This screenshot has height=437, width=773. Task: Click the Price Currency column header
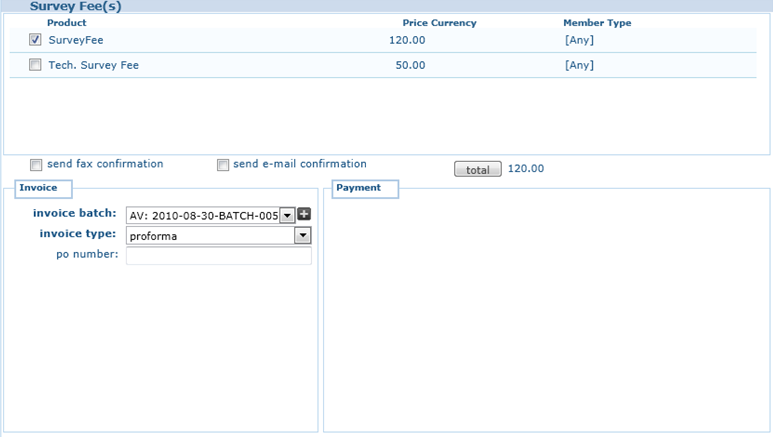click(x=439, y=23)
